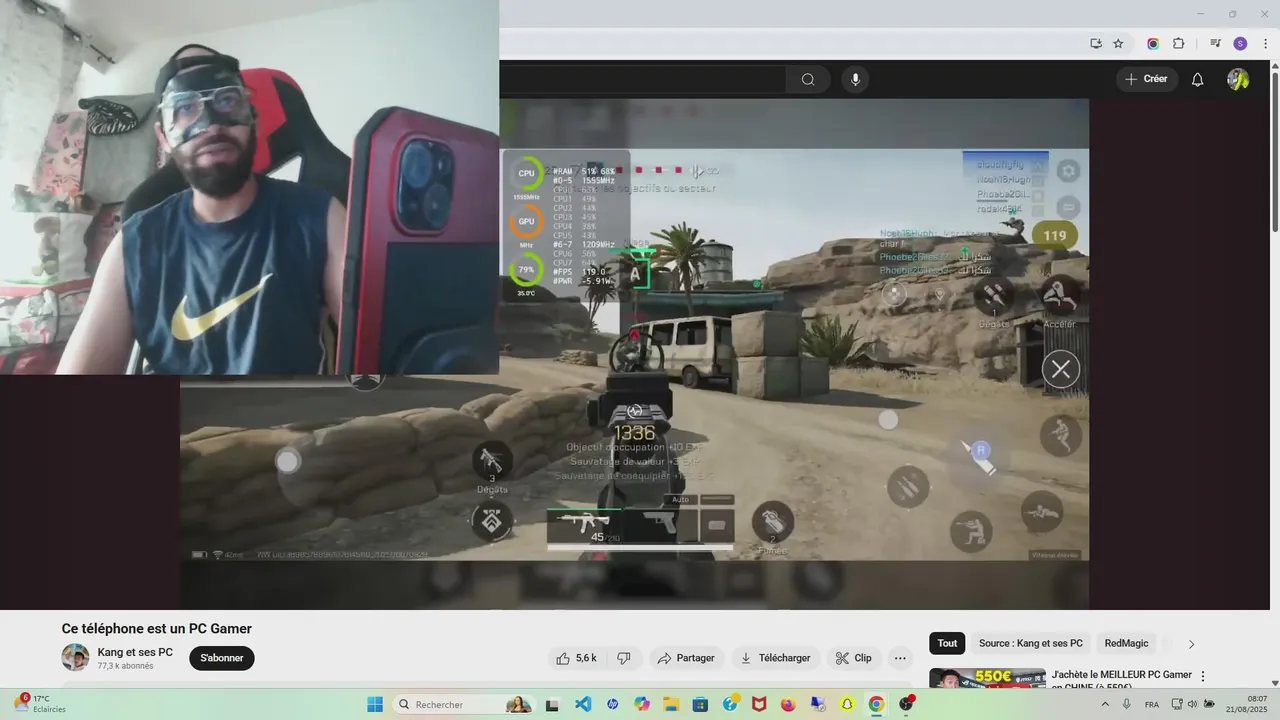Image resolution: width=1280 pixels, height=720 pixels.
Task: Click the video title Ce téléphone est un PC Gamer
Action: pos(157,629)
